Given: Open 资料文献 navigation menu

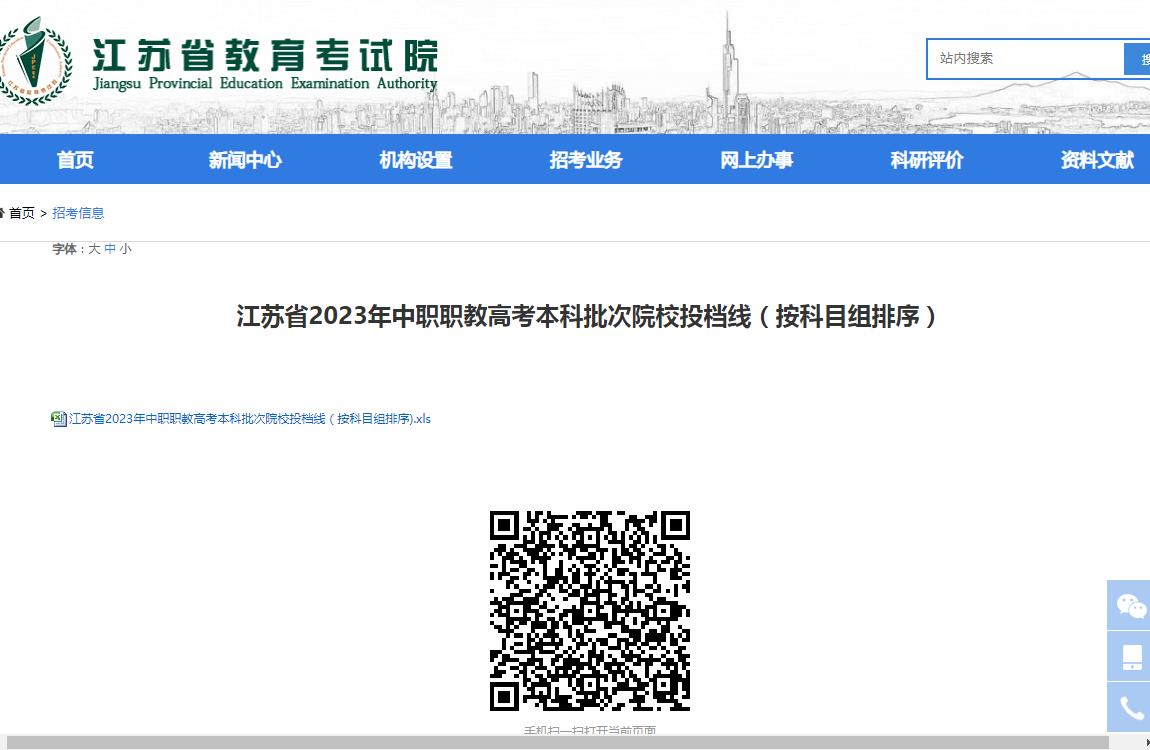Looking at the screenshot, I should (x=1097, y=160).
